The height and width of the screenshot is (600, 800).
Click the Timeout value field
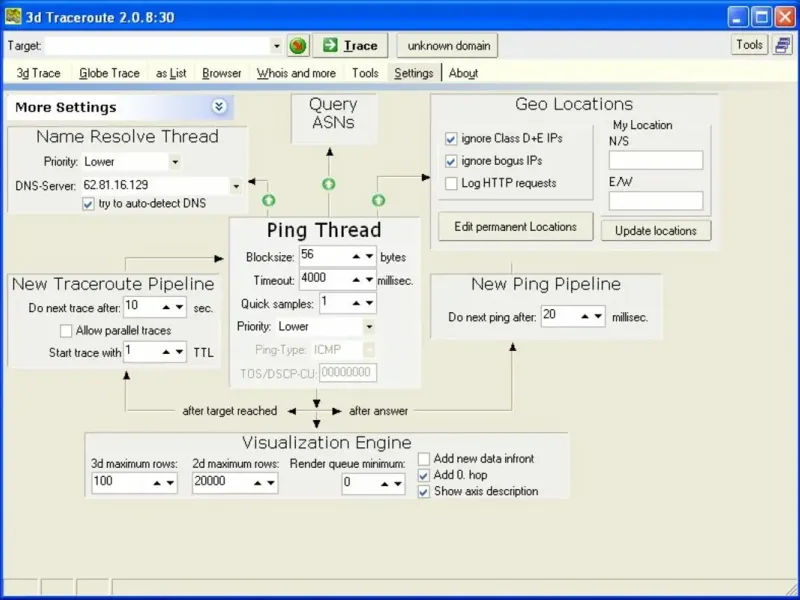pos(325,280)
